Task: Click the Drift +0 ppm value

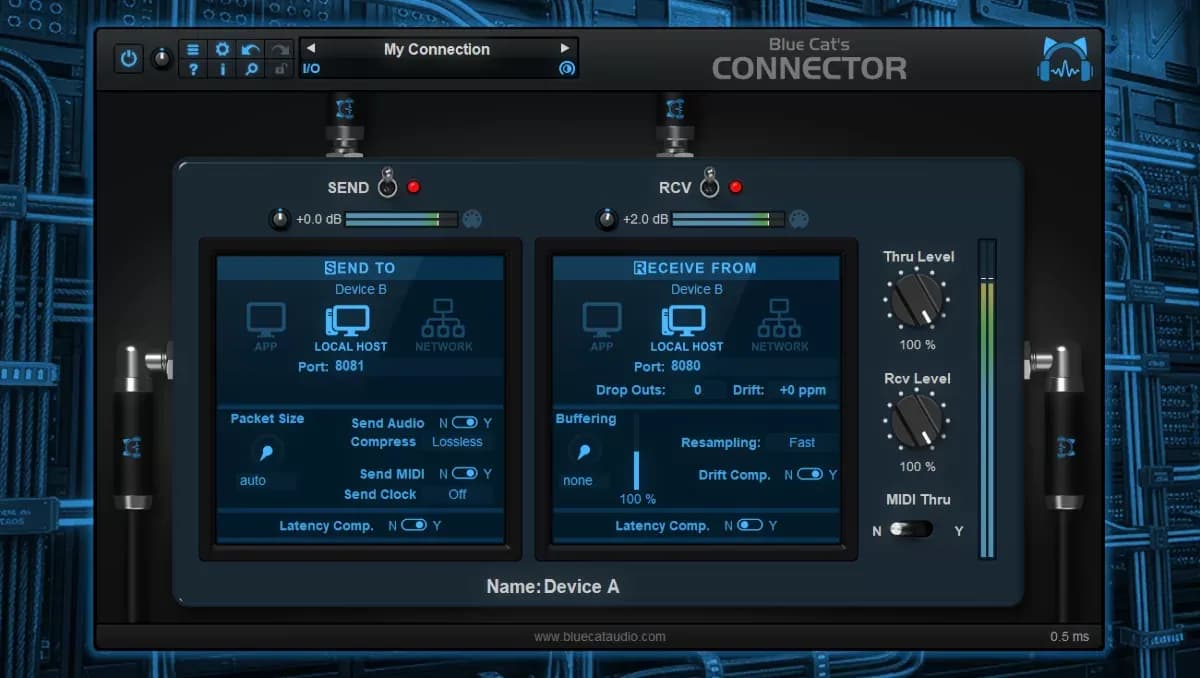Action: 802,390
